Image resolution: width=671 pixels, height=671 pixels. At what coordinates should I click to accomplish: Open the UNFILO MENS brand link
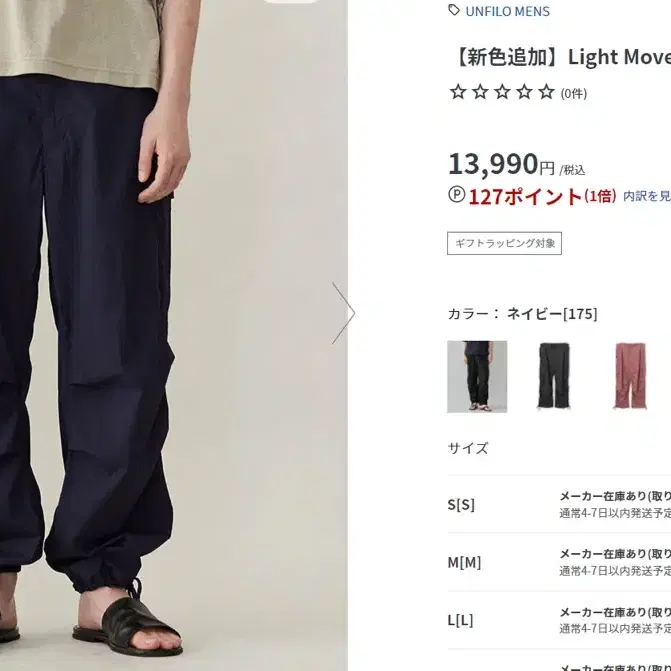click(x=507, y=12)
